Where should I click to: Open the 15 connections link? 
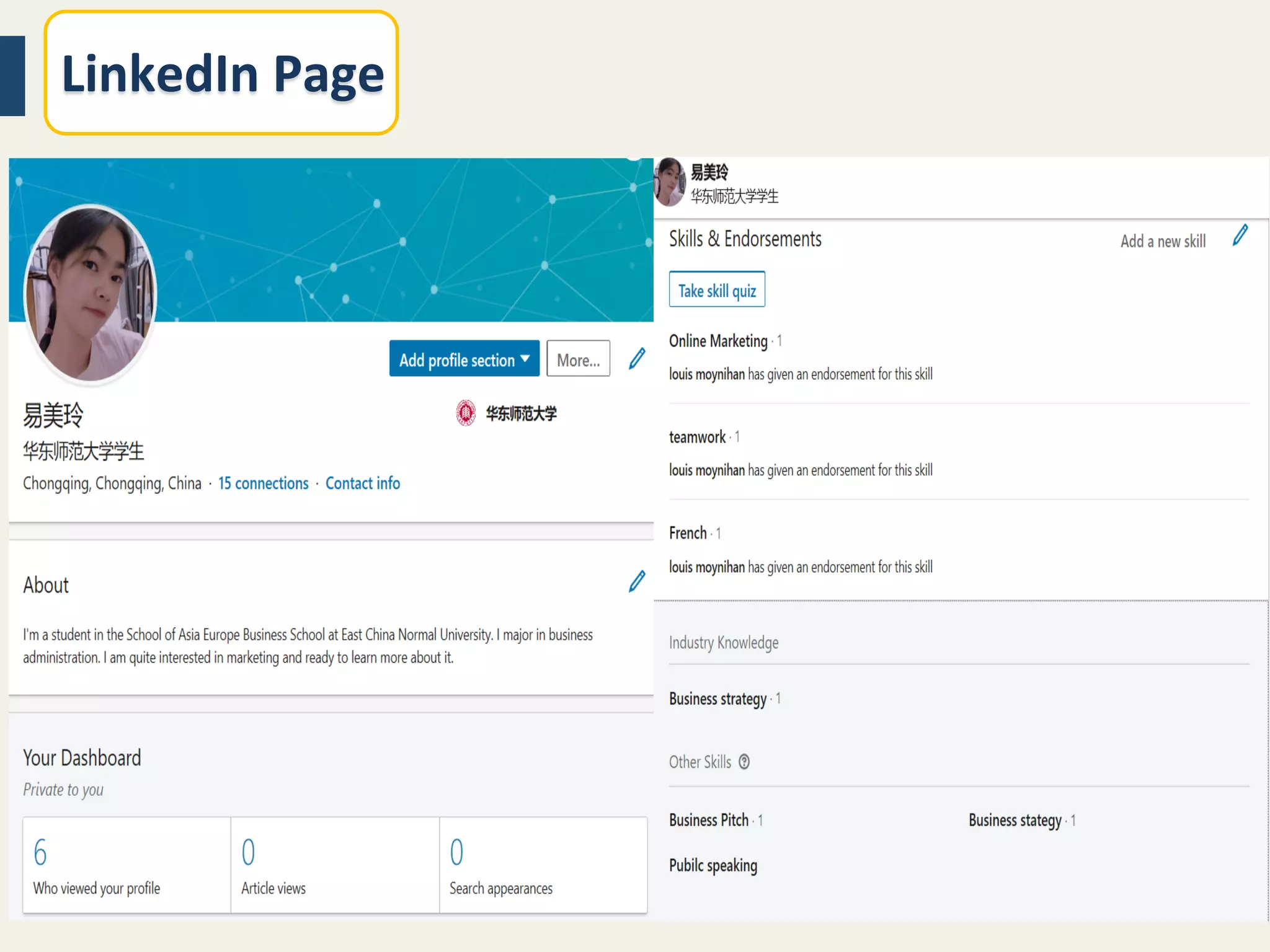tap(263, 483)
